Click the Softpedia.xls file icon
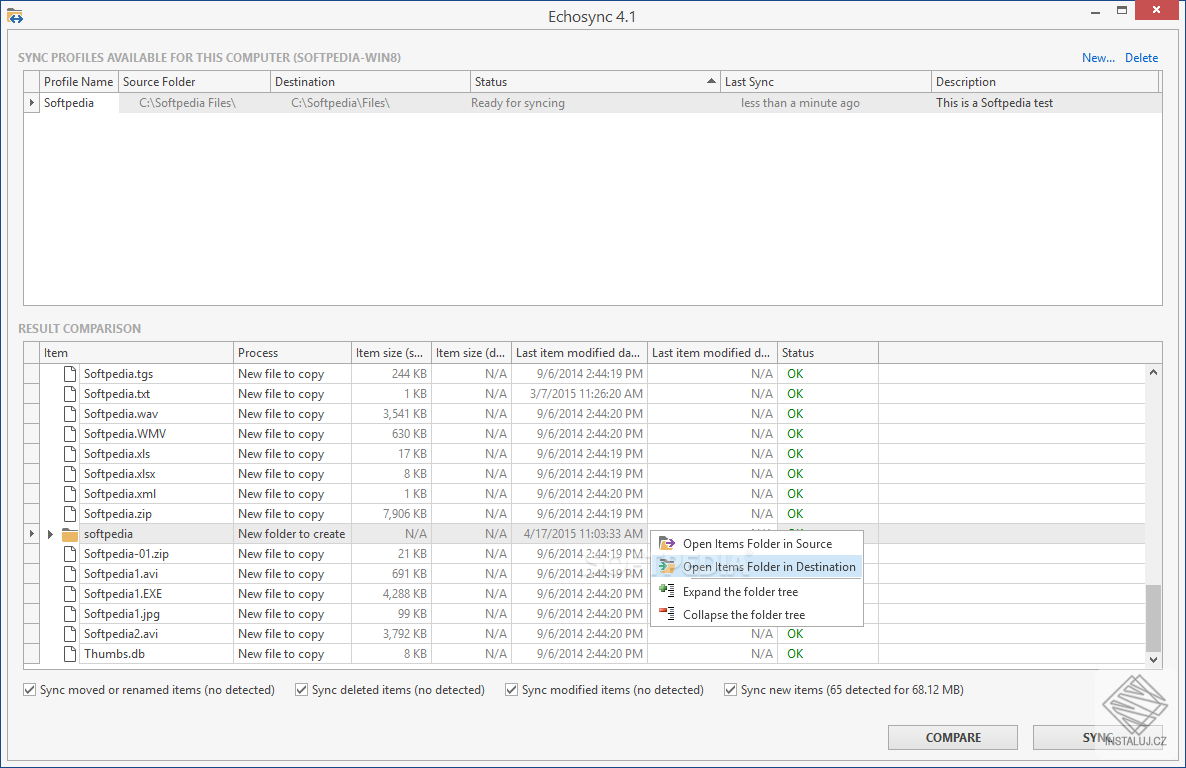This screenshot has height=768, width=1186. (70, 454)
